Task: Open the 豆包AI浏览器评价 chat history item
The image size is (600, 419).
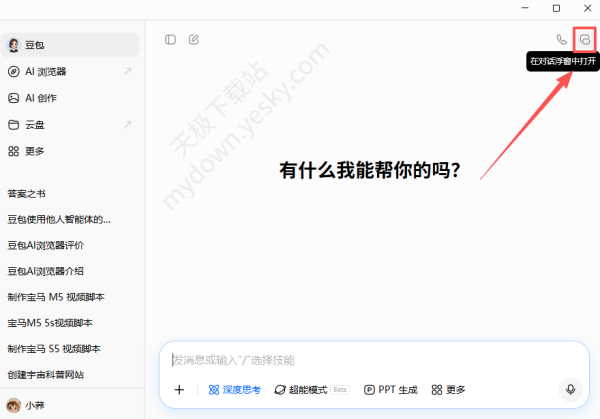Action: [45, 245]
